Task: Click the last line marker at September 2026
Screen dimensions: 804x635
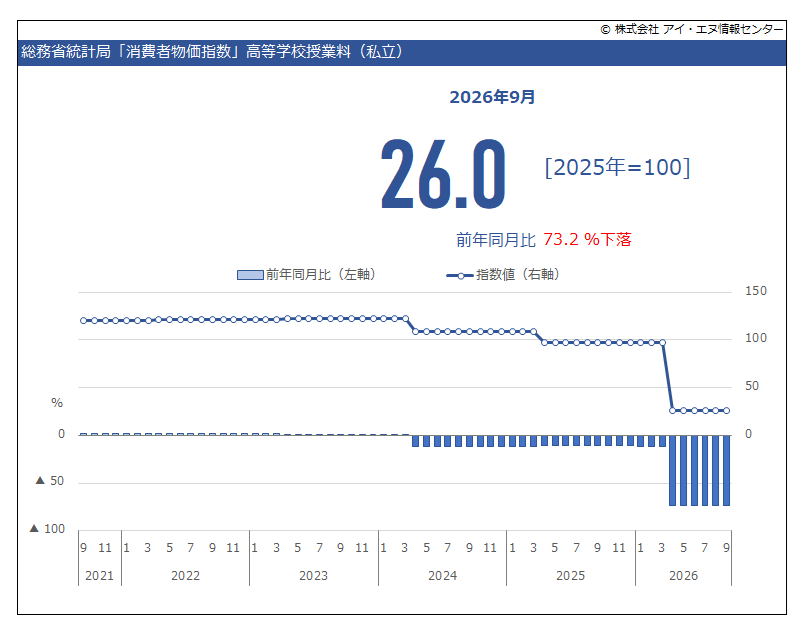Action: pyautogui.click(x=726, y=410)
